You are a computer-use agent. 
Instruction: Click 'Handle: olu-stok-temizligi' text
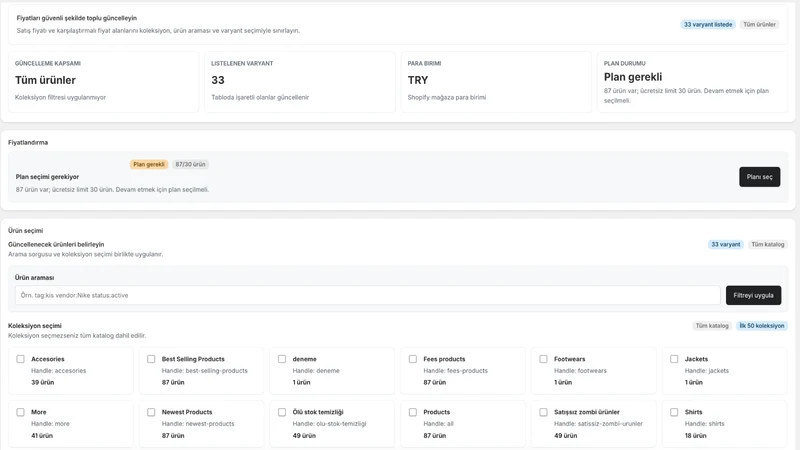tap(329, 423)
